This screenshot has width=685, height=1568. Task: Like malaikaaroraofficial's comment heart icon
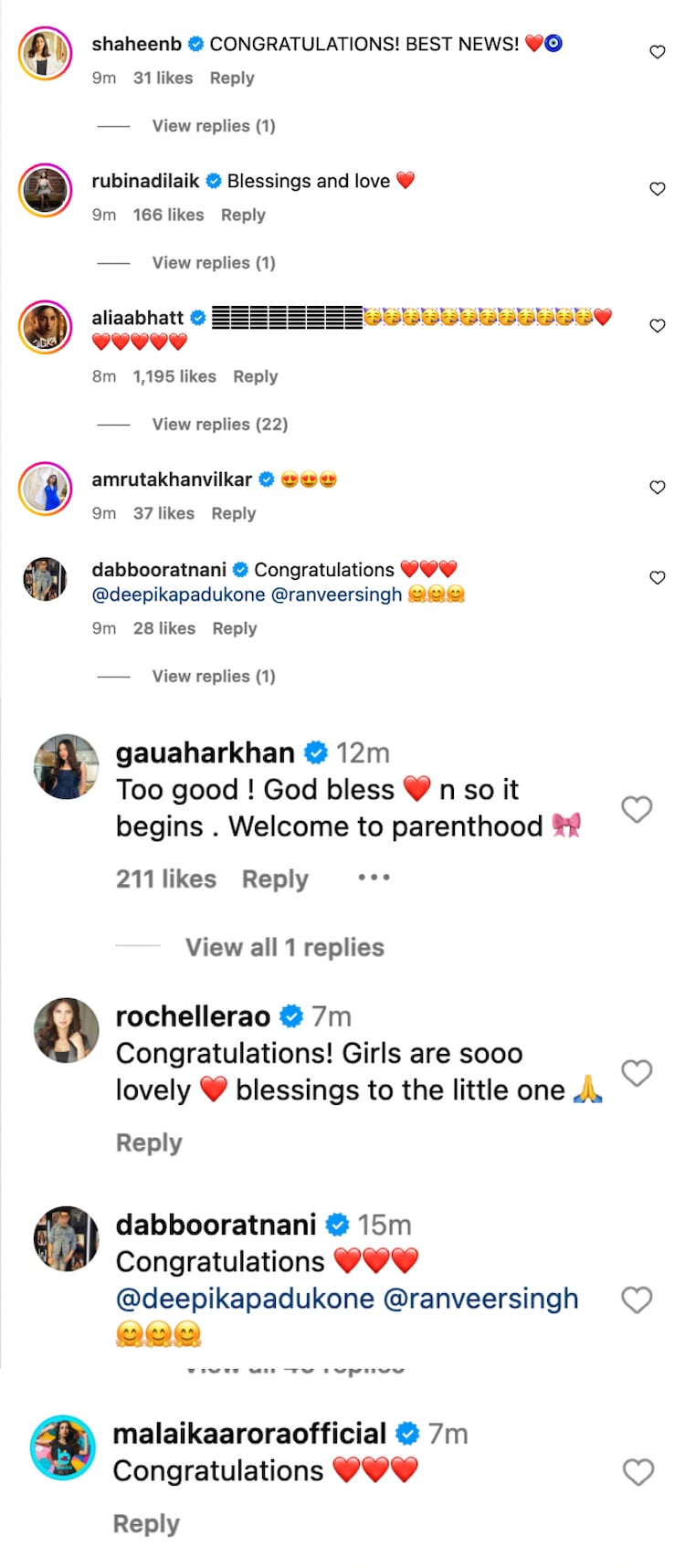637,1472
